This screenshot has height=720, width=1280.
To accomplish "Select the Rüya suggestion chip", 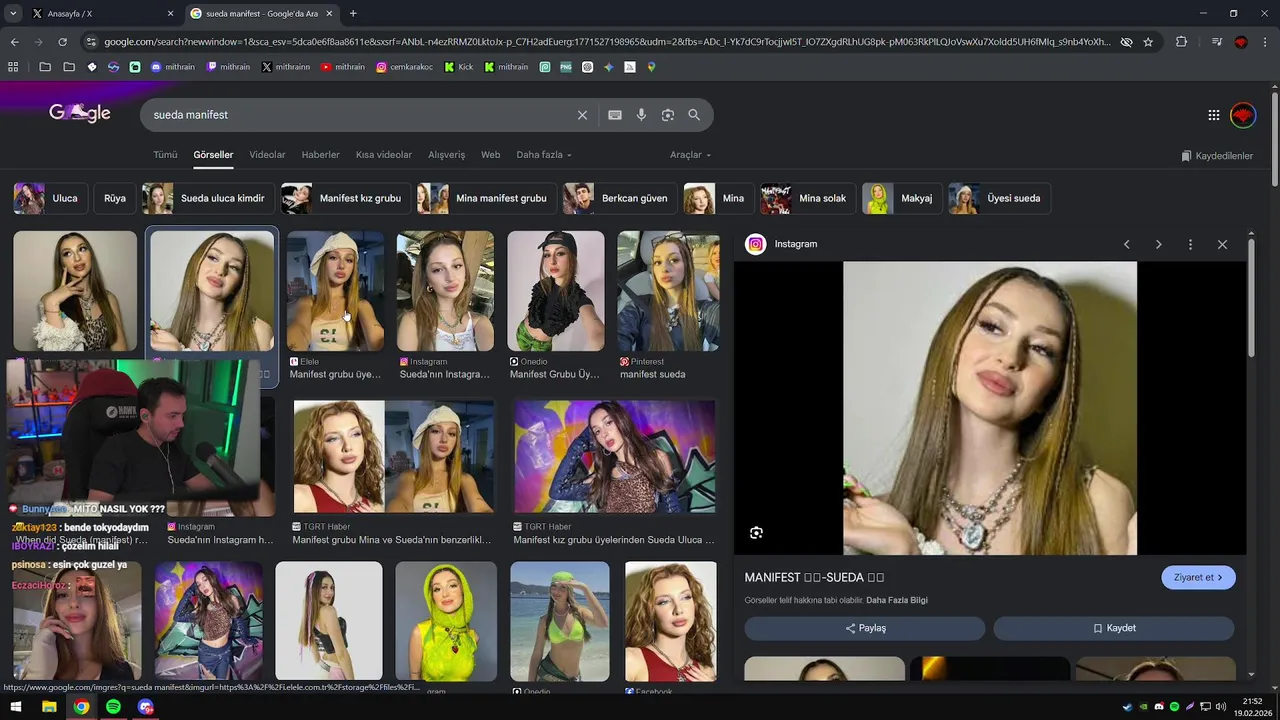I will (x=115, y=198).
